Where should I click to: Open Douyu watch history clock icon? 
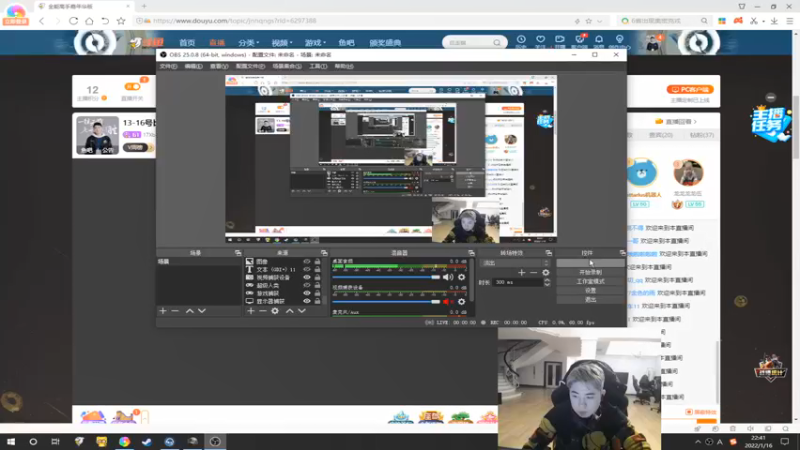coord(521,41)
